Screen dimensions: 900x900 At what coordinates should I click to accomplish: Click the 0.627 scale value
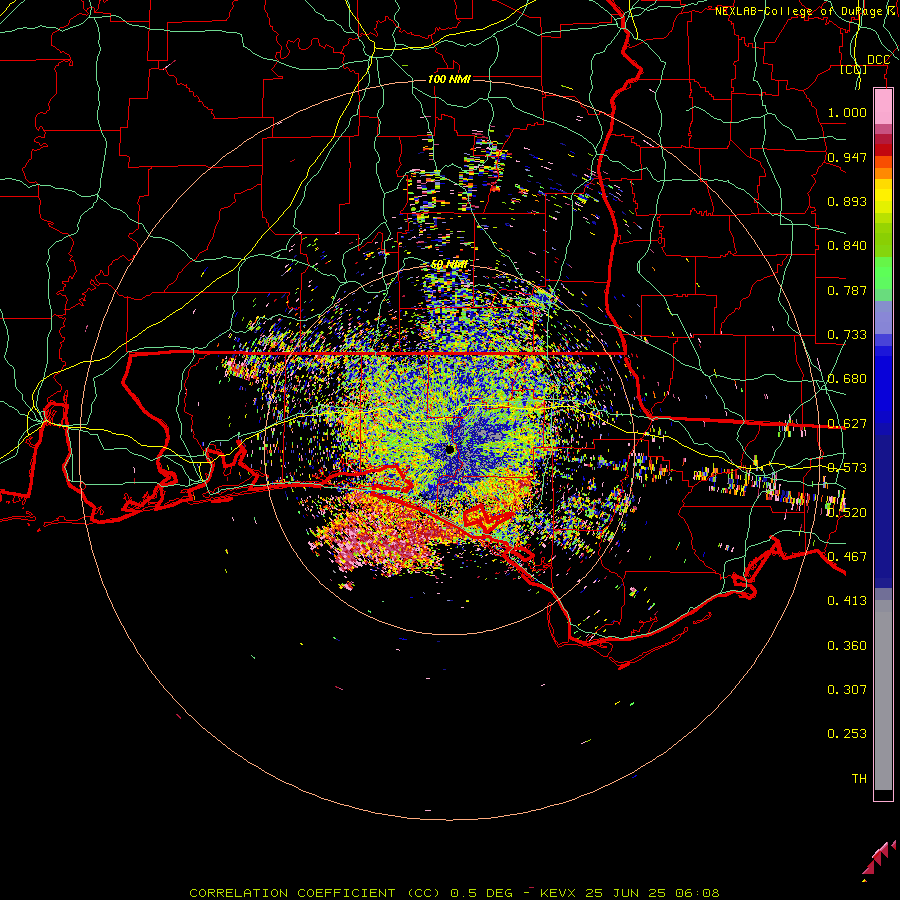point(847,424)
